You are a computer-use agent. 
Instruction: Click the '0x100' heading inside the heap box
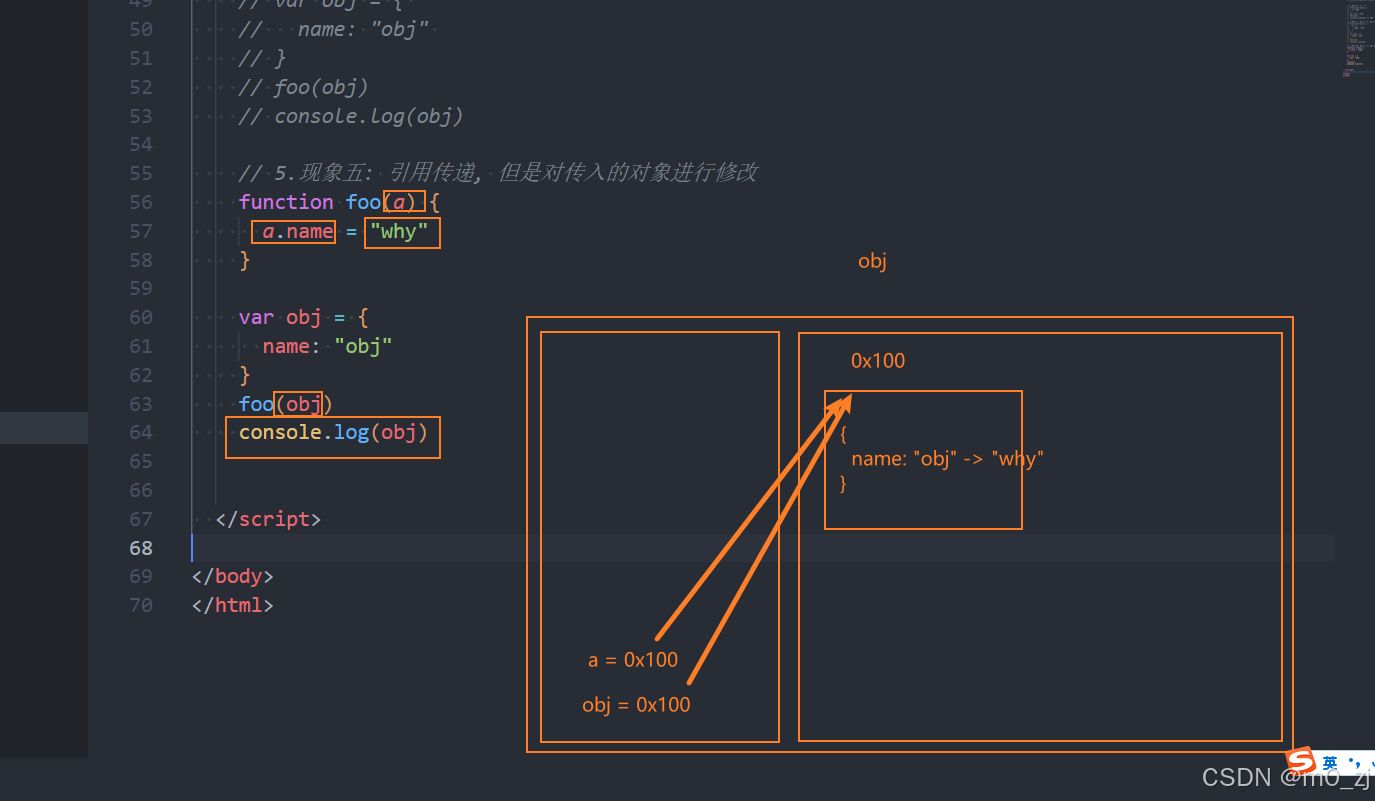[x=877, y=360]
